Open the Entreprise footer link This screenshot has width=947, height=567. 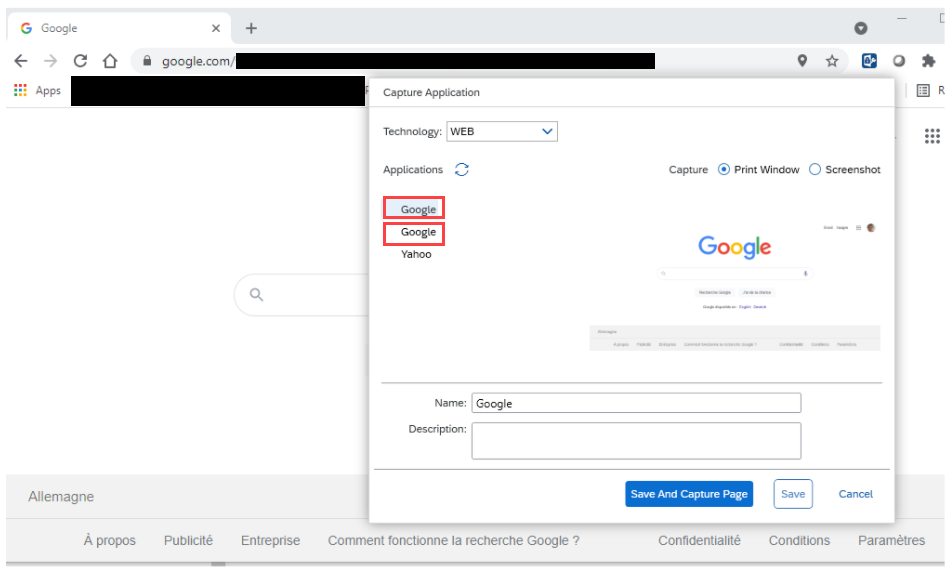(x=271, y=540)
